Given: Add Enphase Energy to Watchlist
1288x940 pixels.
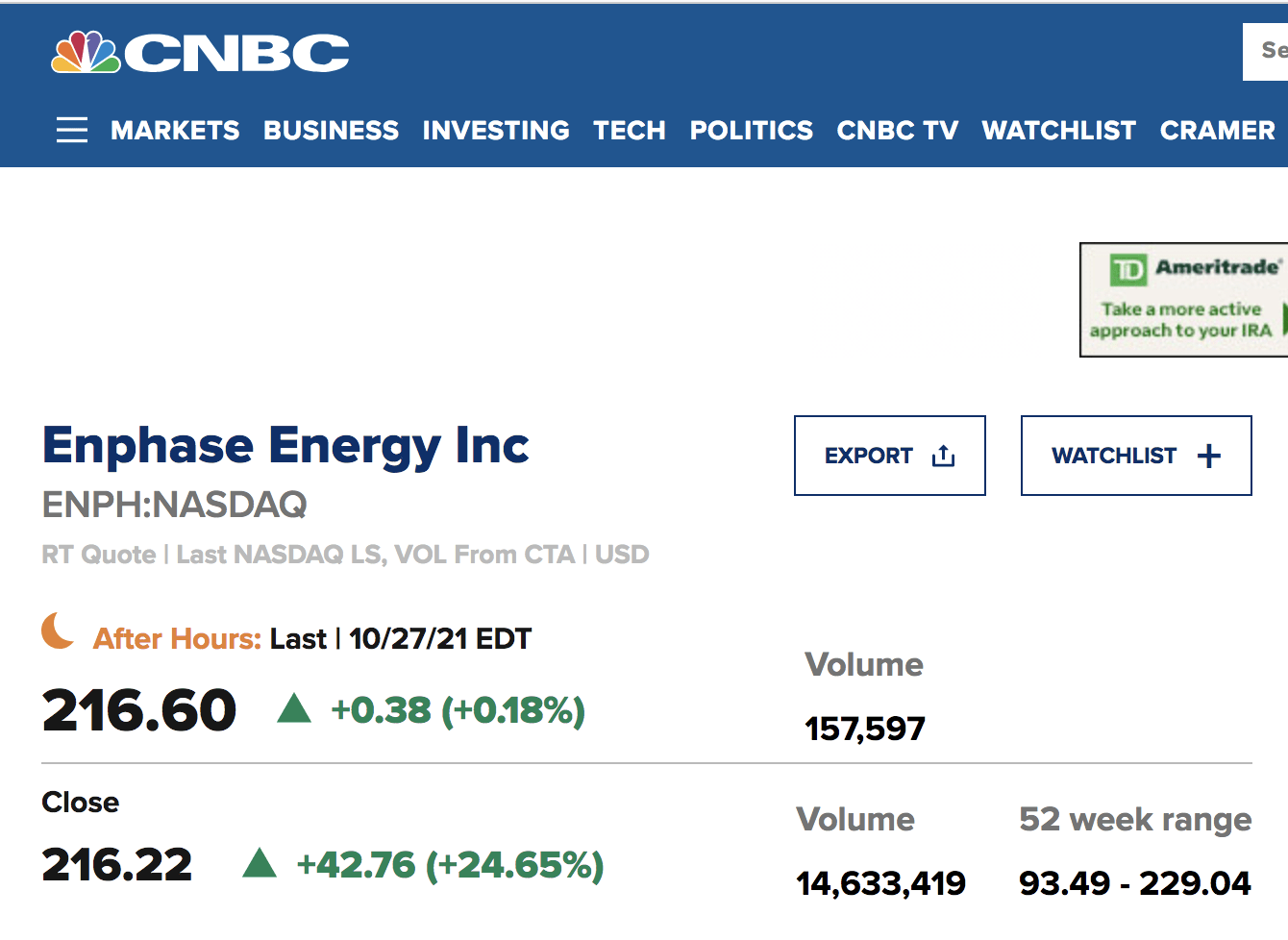Looking at the screenshot, I should tap(1135, 456).
